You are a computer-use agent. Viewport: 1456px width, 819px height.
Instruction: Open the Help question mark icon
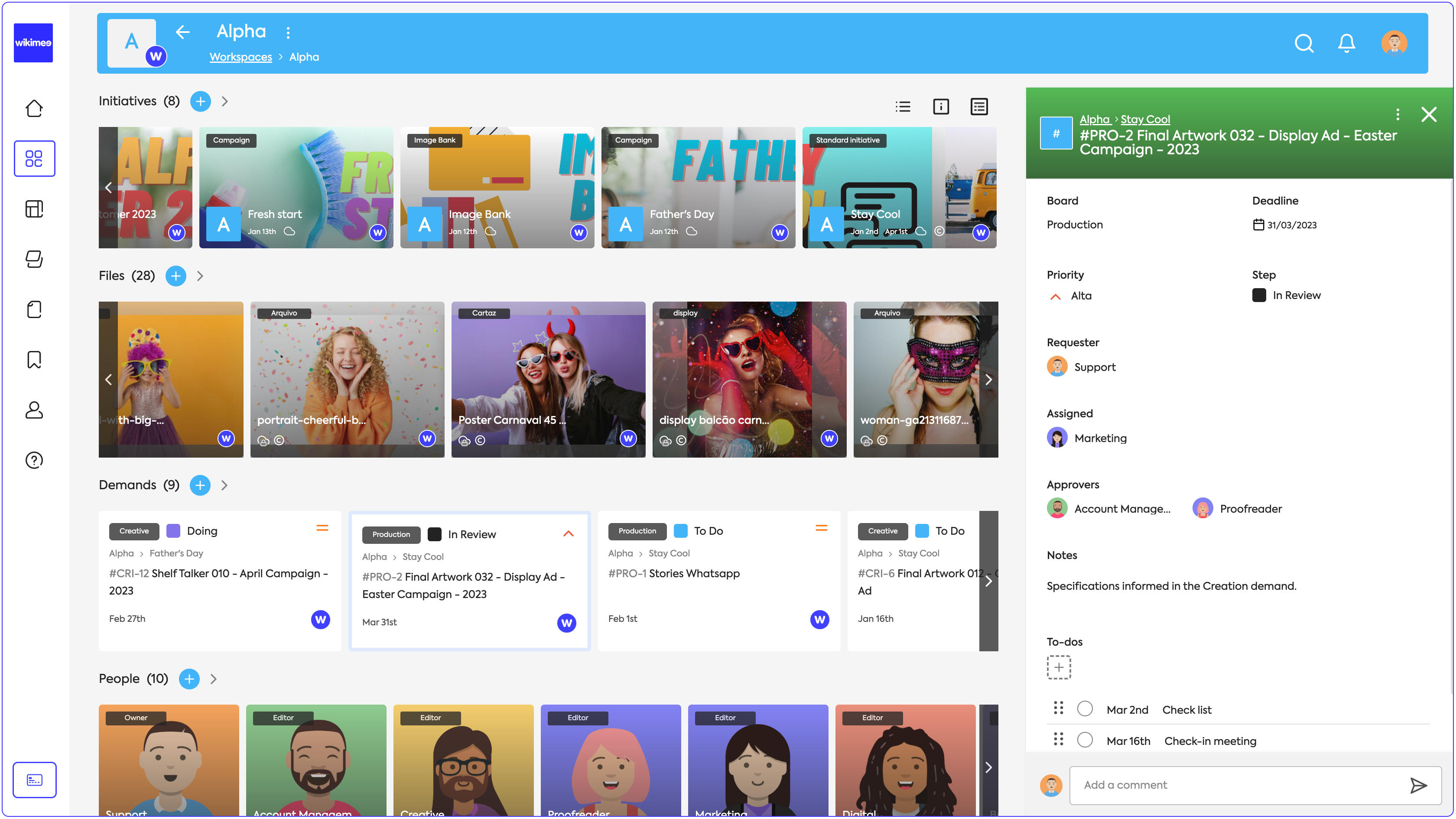coord(35,460)
